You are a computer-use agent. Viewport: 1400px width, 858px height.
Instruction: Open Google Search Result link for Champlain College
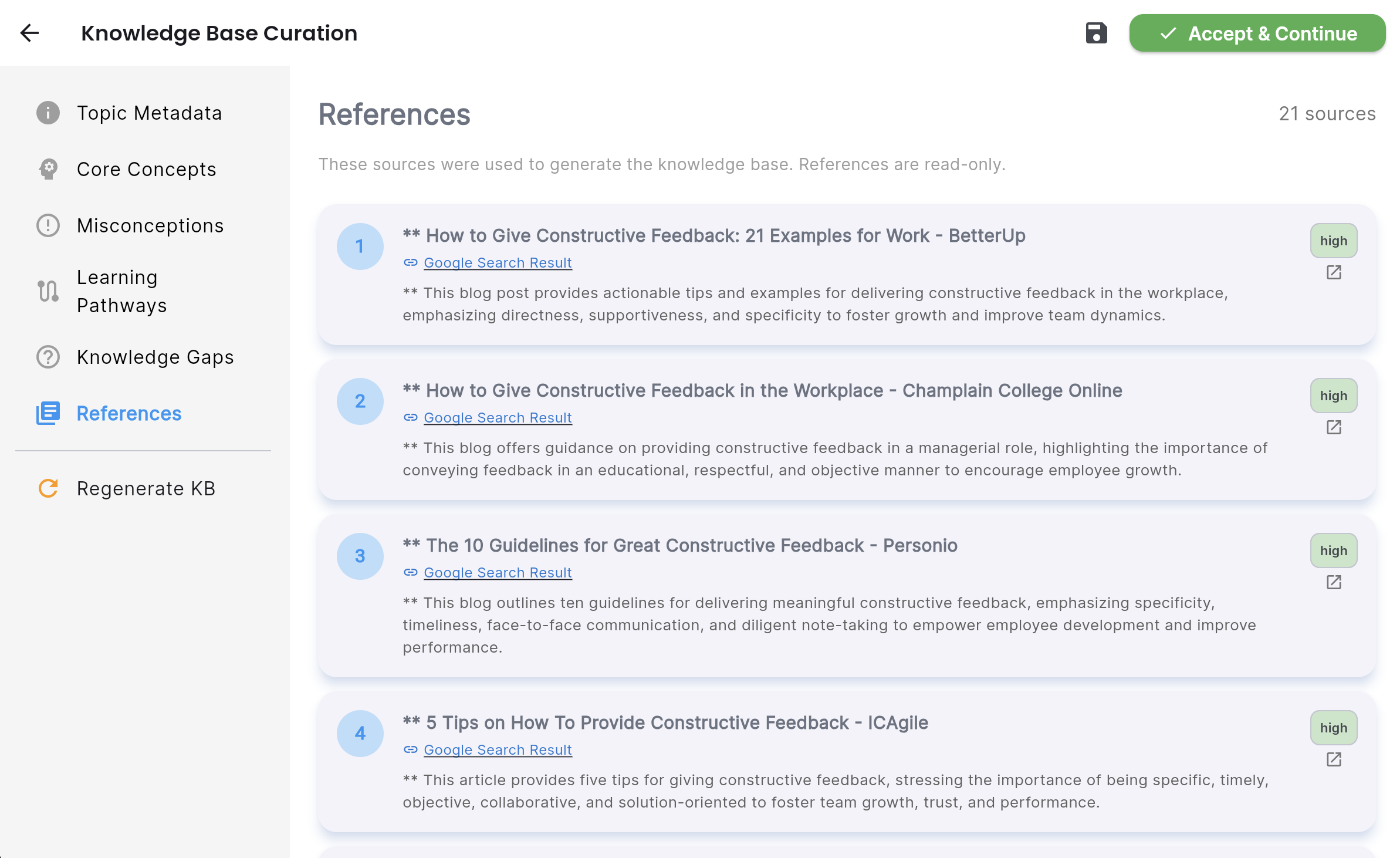tap(497, 418)
